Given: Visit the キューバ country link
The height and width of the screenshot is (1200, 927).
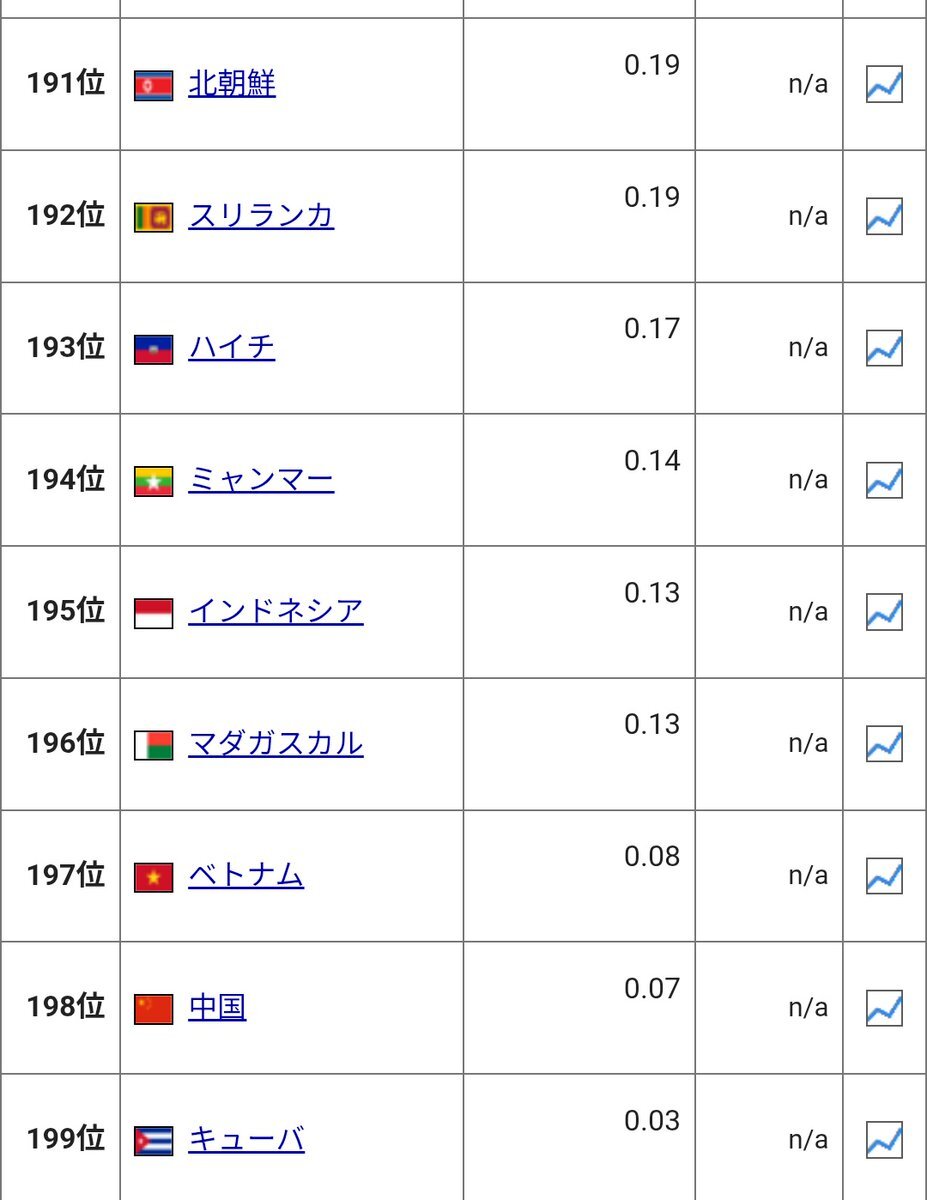Looking at the screenshot, I should coord(245,1140).
